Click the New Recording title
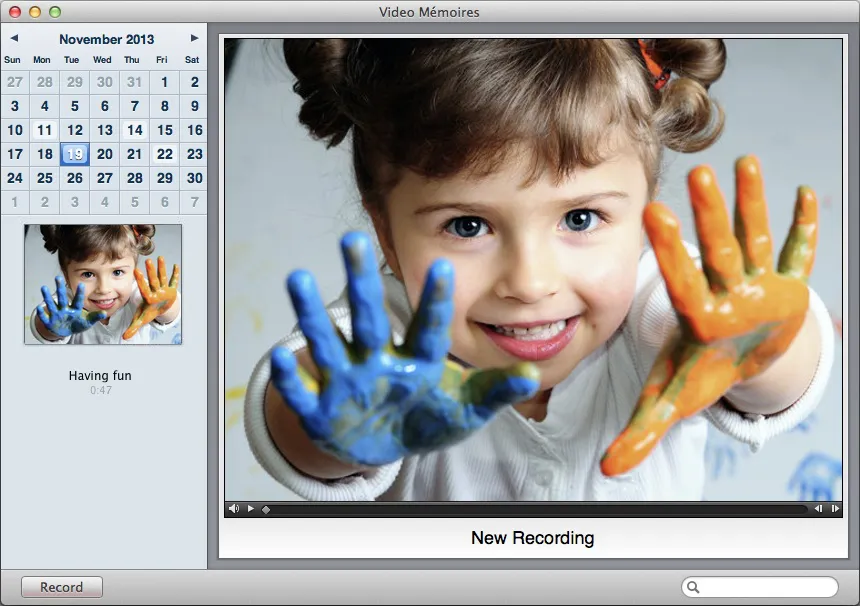The width and height of the screenshot is (860, 606). tap(533, 538)
